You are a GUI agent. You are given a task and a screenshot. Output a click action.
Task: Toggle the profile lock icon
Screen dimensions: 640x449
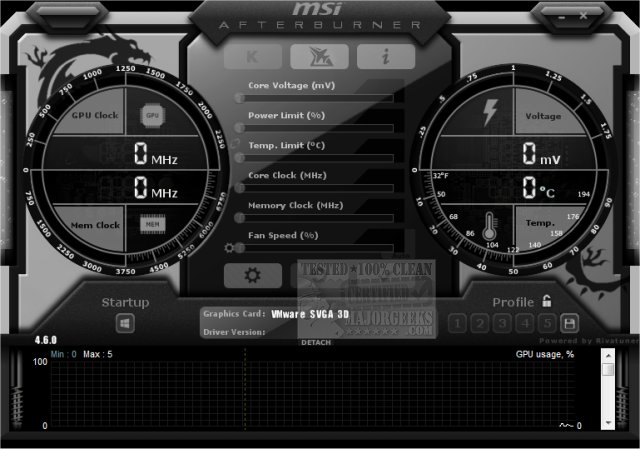pos(547,301)
